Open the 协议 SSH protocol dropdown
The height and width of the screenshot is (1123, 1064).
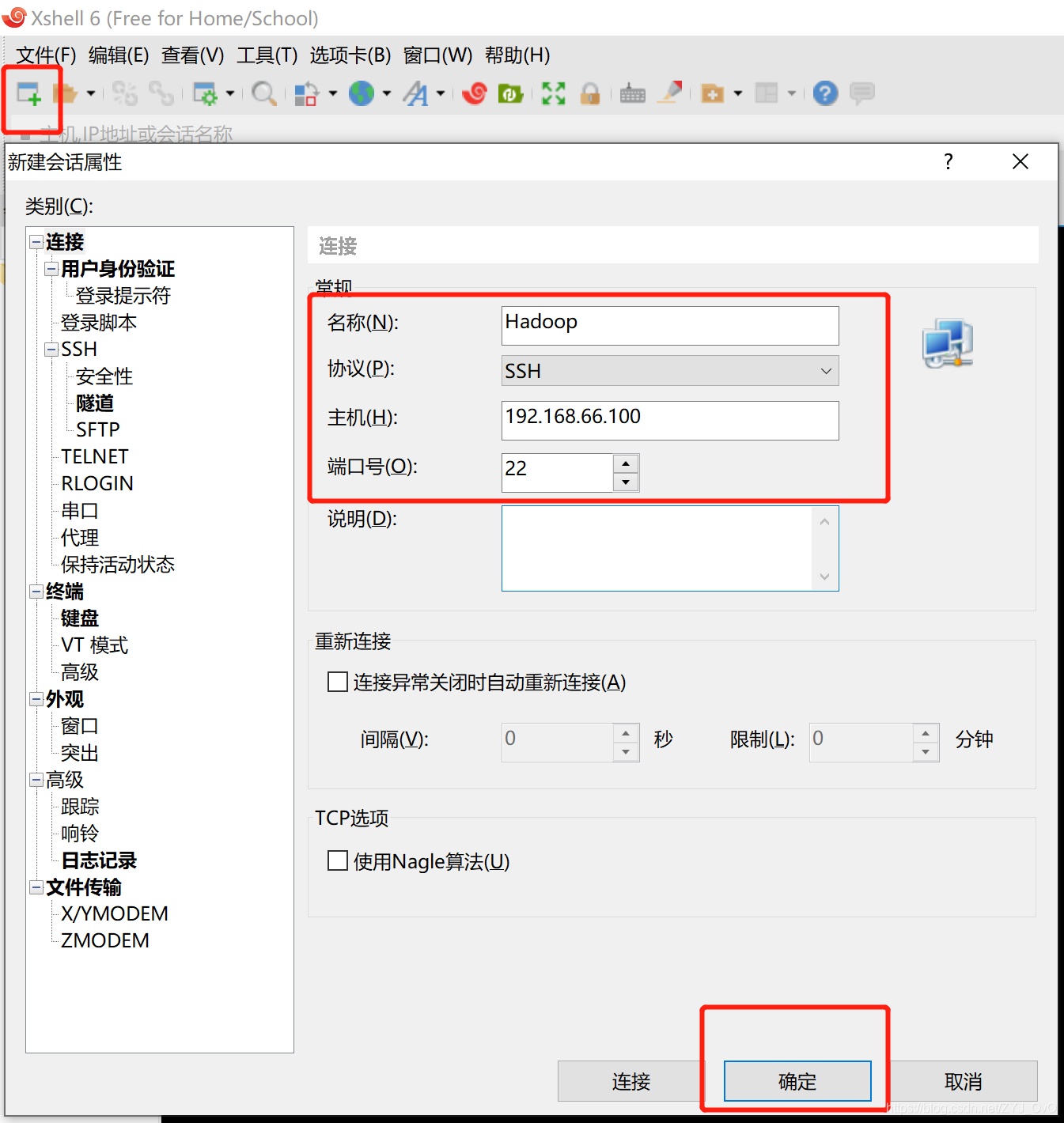[x=670, y=371]
